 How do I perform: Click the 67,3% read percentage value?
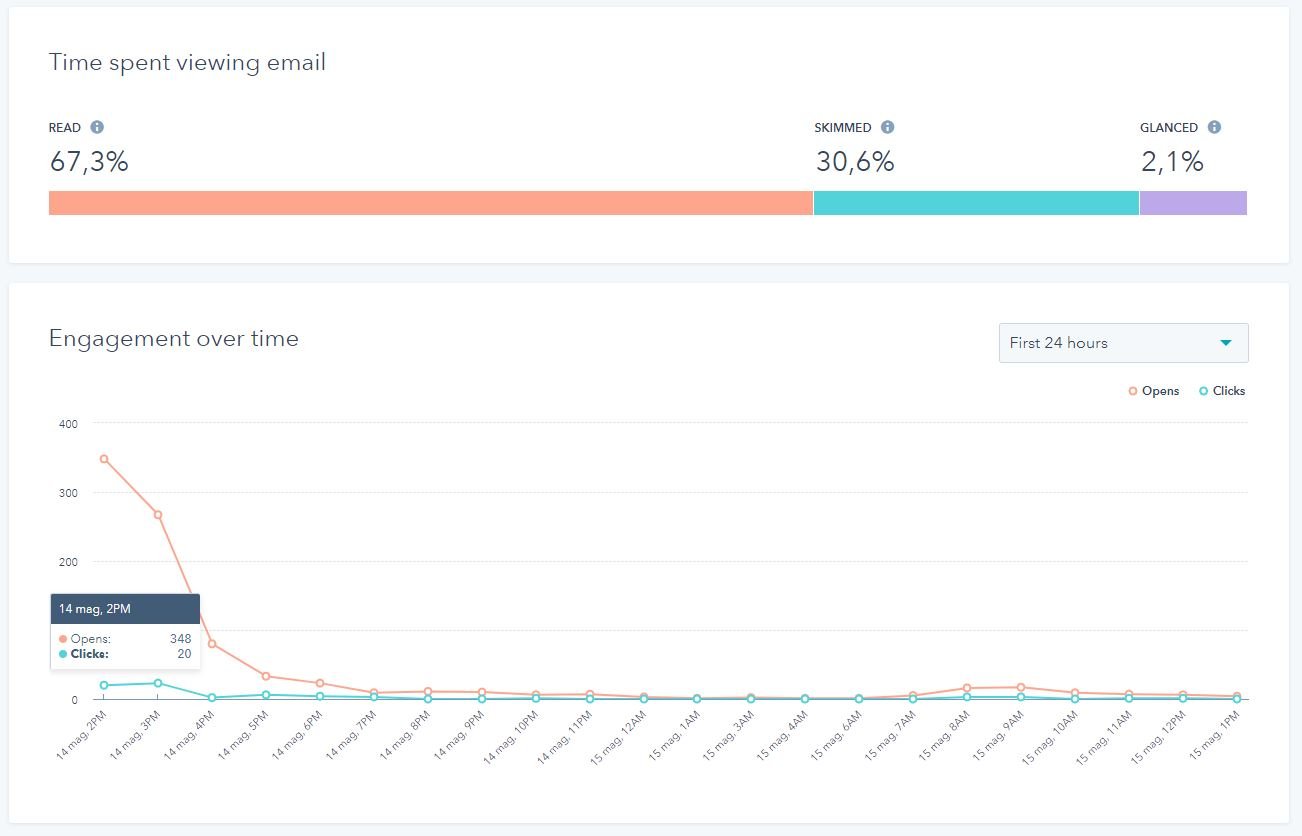pos(89,161)
